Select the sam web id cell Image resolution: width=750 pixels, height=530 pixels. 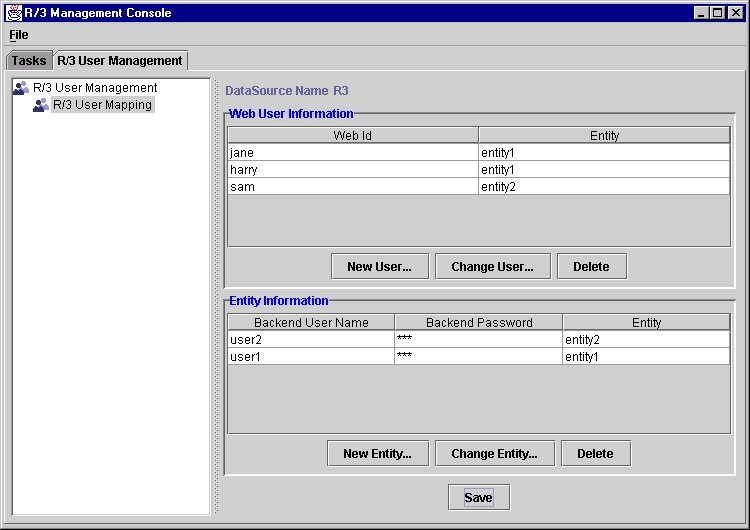(x=353, y=187)
